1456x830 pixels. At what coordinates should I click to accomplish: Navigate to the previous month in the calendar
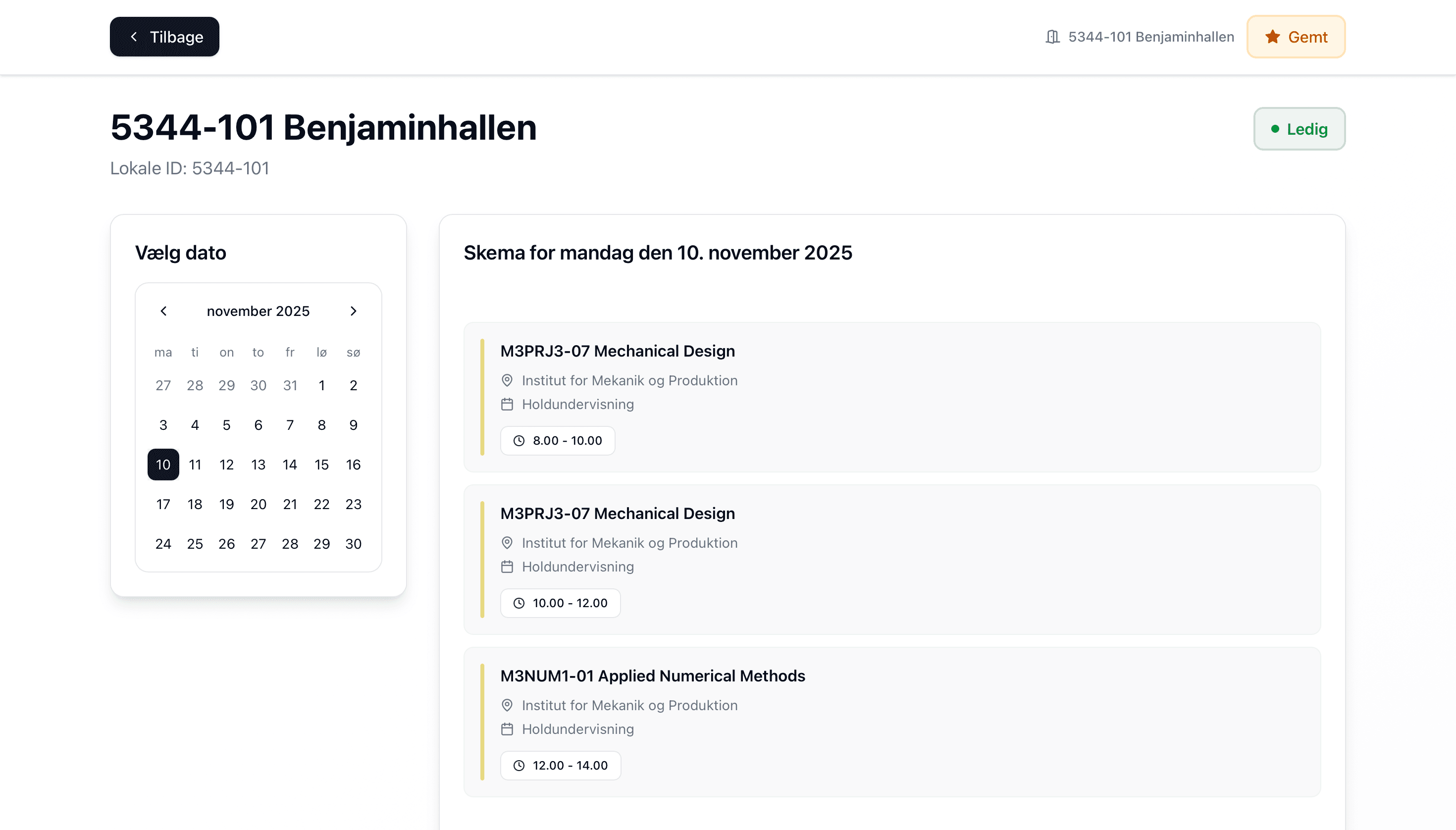click(x=163, y=311)
